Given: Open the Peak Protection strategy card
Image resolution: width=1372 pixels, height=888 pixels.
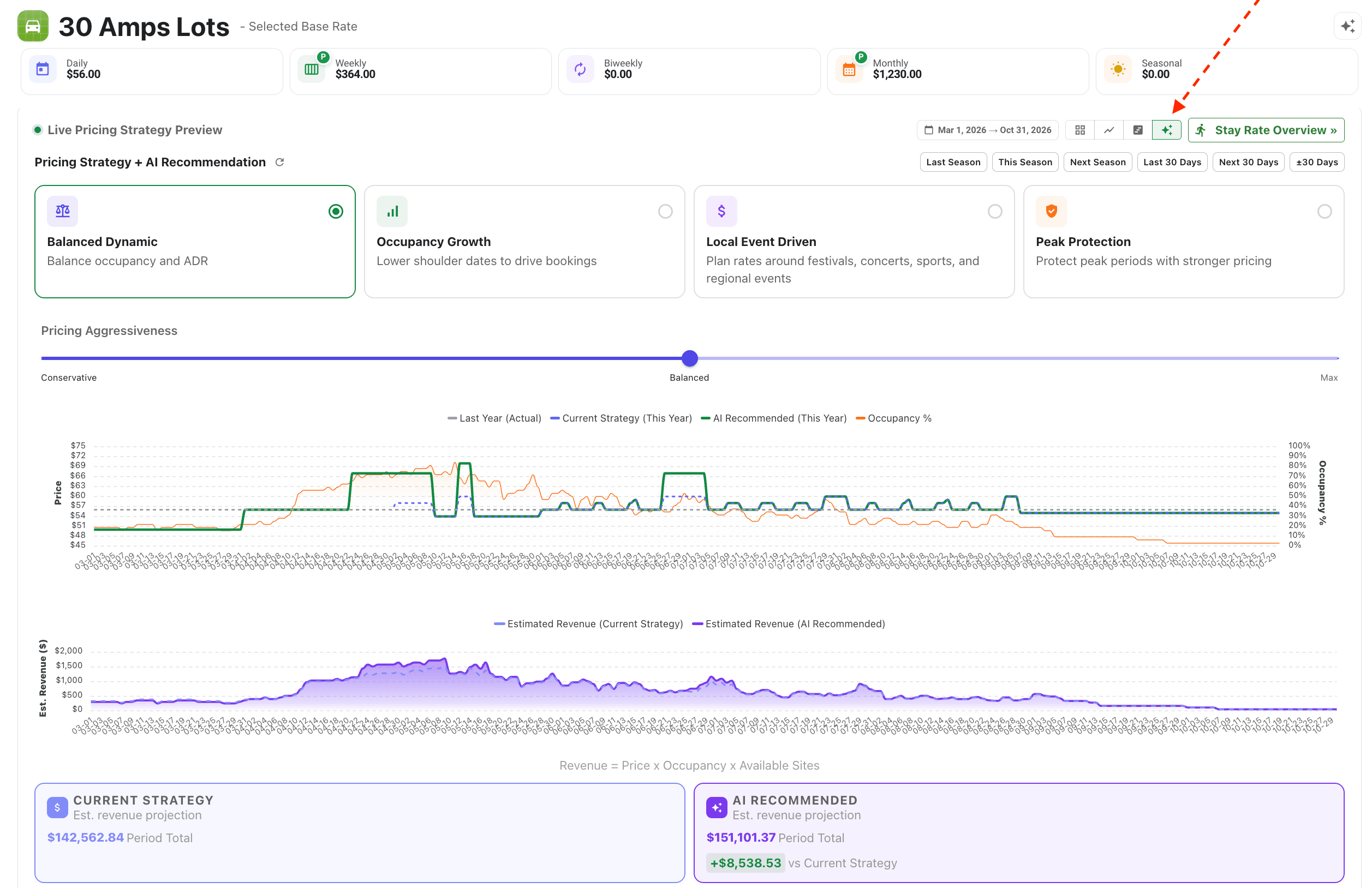Looking at the screenshot, I should (1184, 242).
